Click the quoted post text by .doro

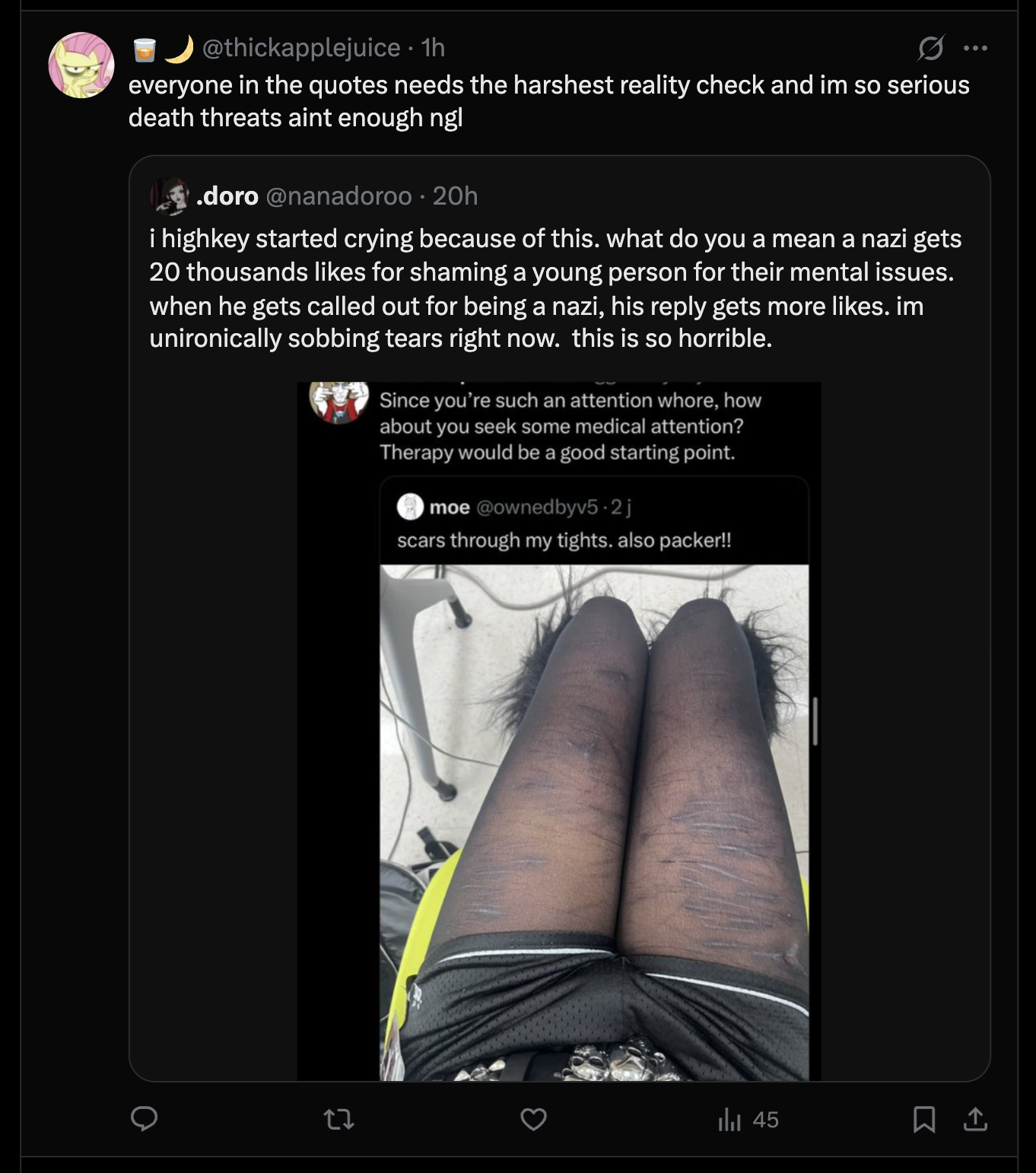click(x=556, y=288)
